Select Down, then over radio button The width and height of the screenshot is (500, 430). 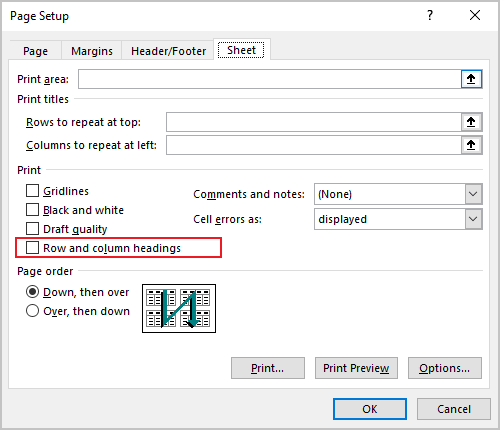(x=32, y=292)
